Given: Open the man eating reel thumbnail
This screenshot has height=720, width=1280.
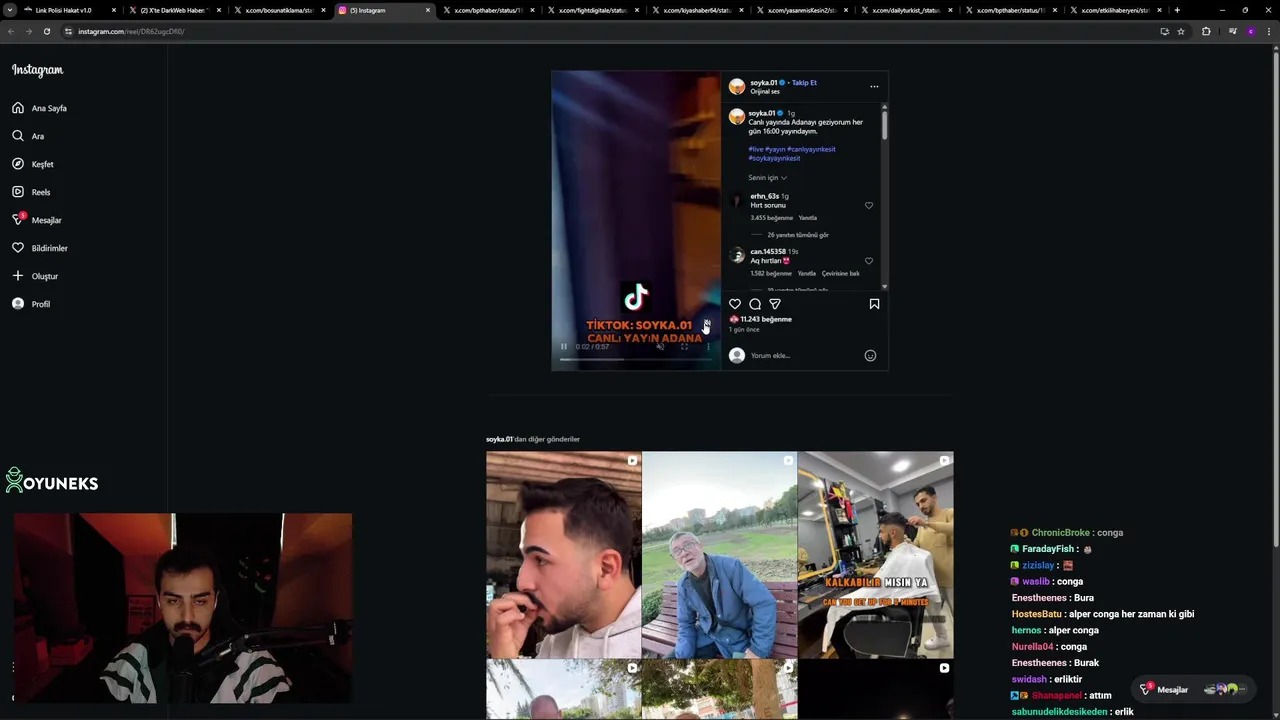Looking at the screenshot, I should click(x=563, y=555).
